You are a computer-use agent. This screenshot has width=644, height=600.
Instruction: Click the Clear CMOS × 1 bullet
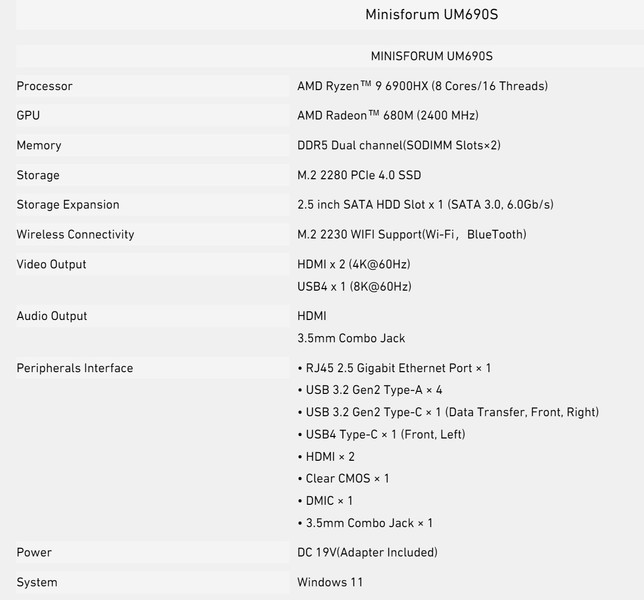point(343,478)
